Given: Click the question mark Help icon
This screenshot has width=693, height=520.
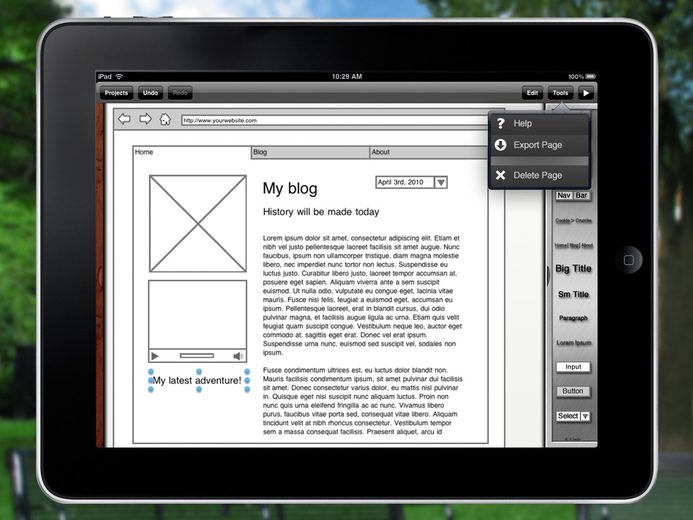Looking at the screenshot, I should click(500, 124).
